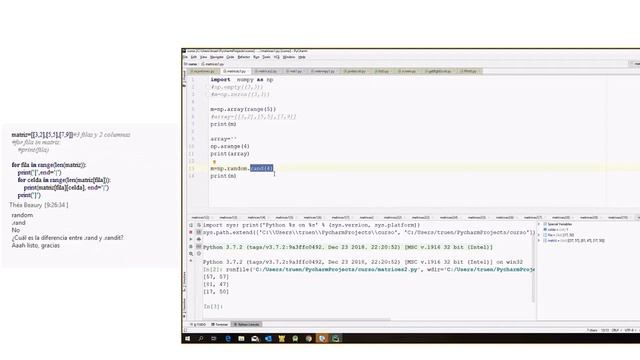Click the CRLF line separator in status bar
The image size is (640, 360).
coord(616,330)
